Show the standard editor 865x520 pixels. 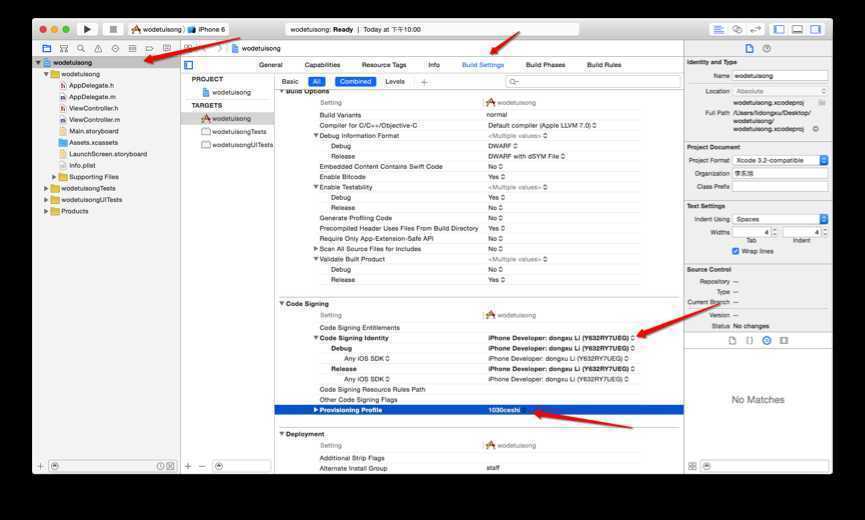click(718, 29)
